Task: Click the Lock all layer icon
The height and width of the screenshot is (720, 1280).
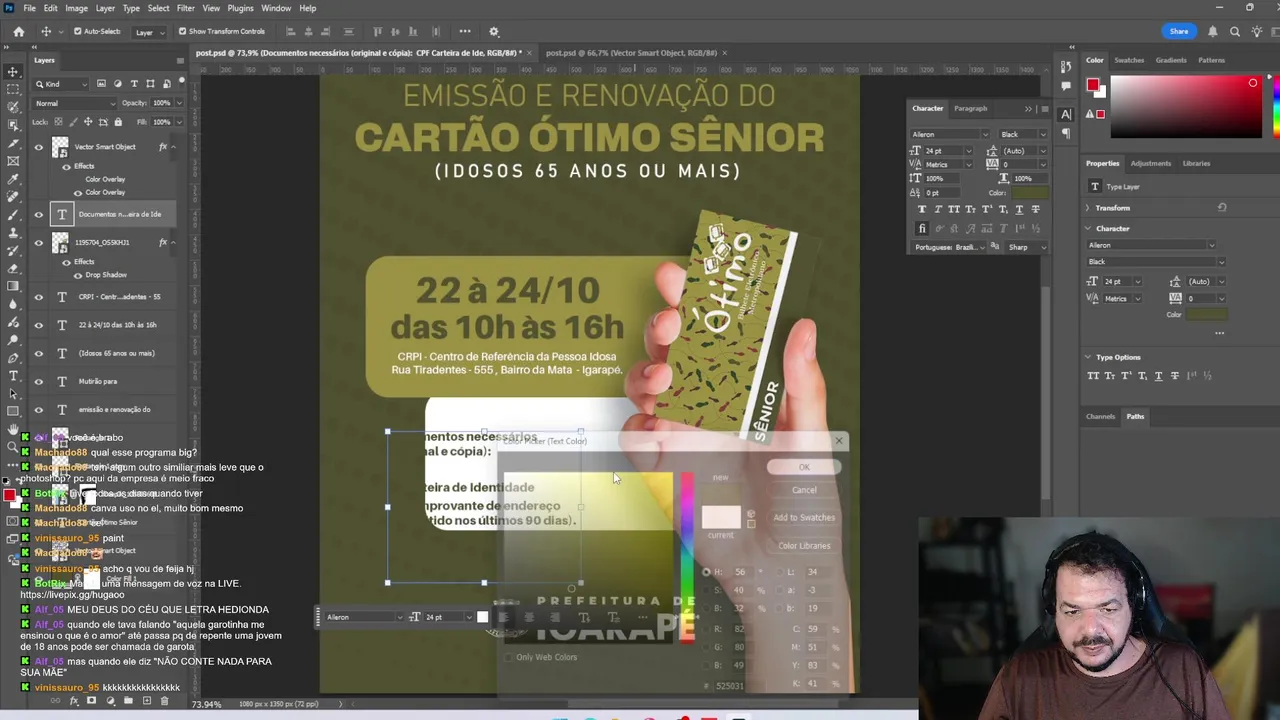Action: pyautogui.click(x=118, y=122)
